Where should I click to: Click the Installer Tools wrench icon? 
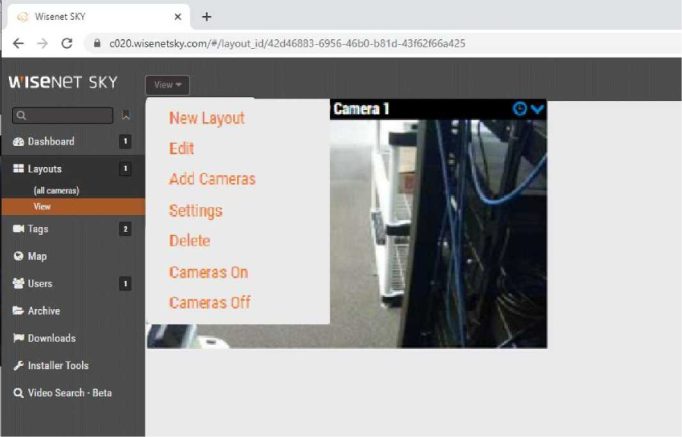point(18,366)
